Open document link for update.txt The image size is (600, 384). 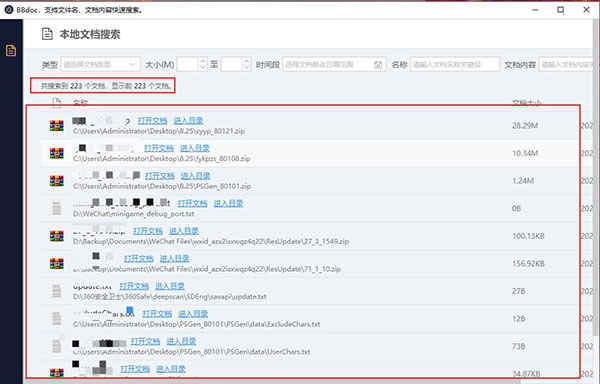(134, 286)
